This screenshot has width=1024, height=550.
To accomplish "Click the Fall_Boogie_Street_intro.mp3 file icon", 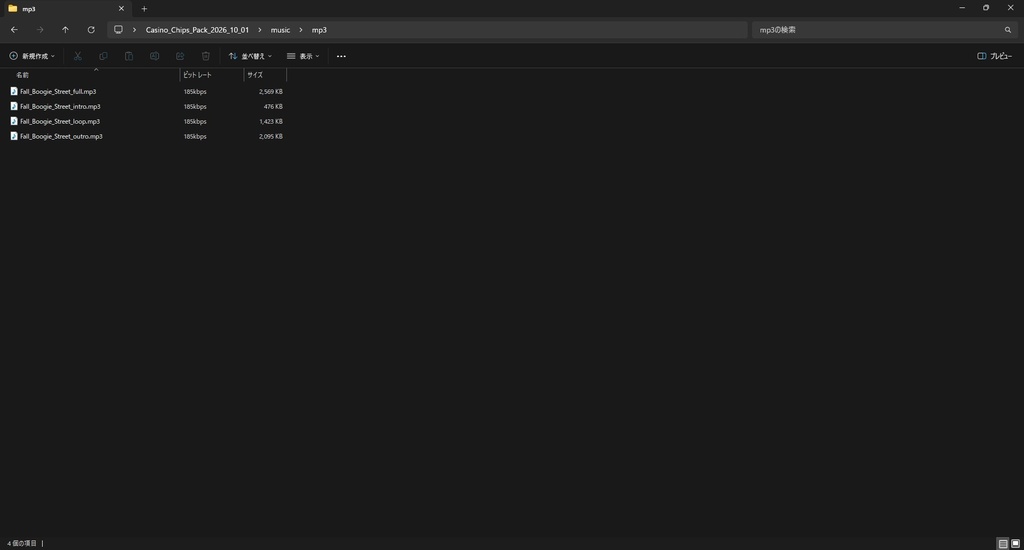I will [x=14, y=106].
